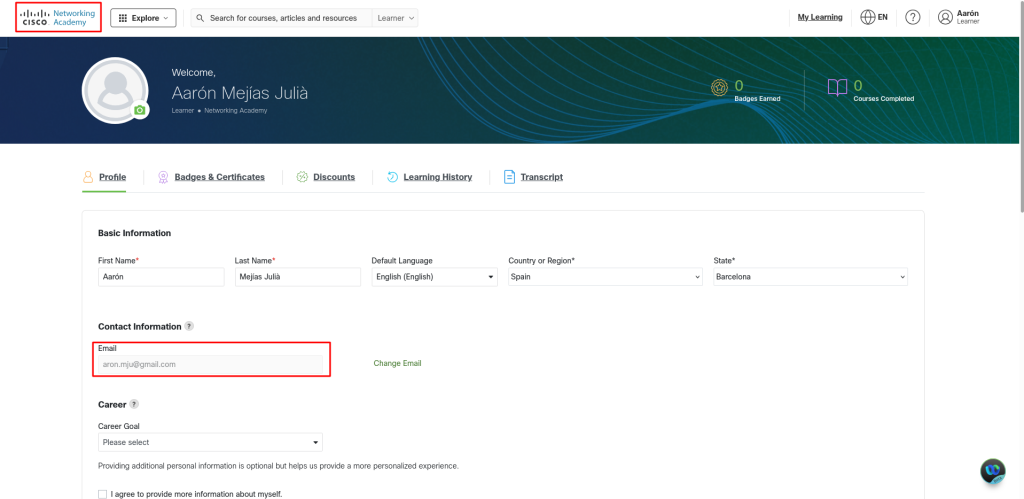Viewport: 1024px width, 499px height.
Task: Click the Career help tooltip icon
Action: click(x=134, y=404)
